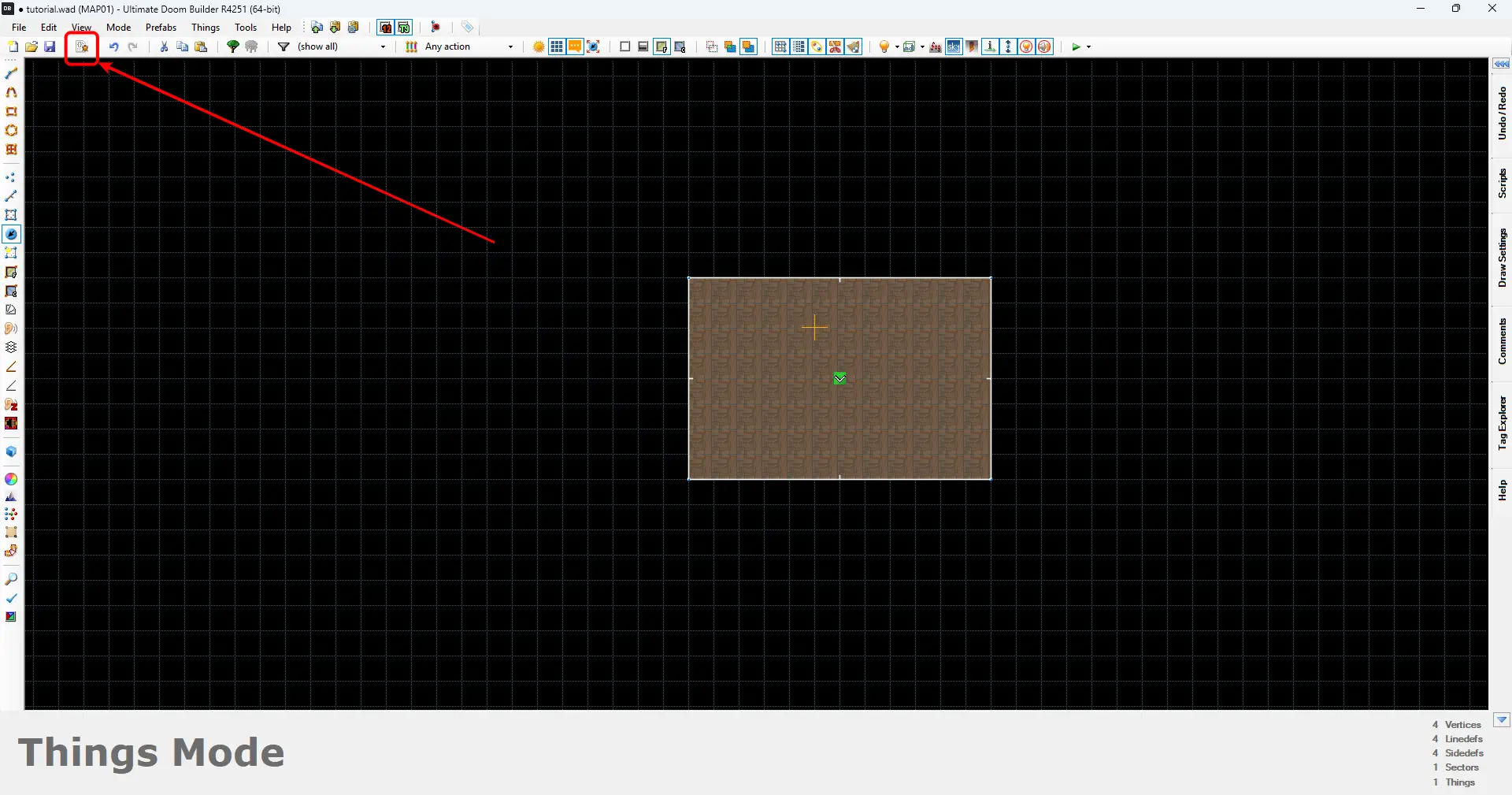Image resolution: width=1512 pixels, height=795 pixels.
Task: Click the Undo arrow in toolbar
Action: [x=113, y=47]
